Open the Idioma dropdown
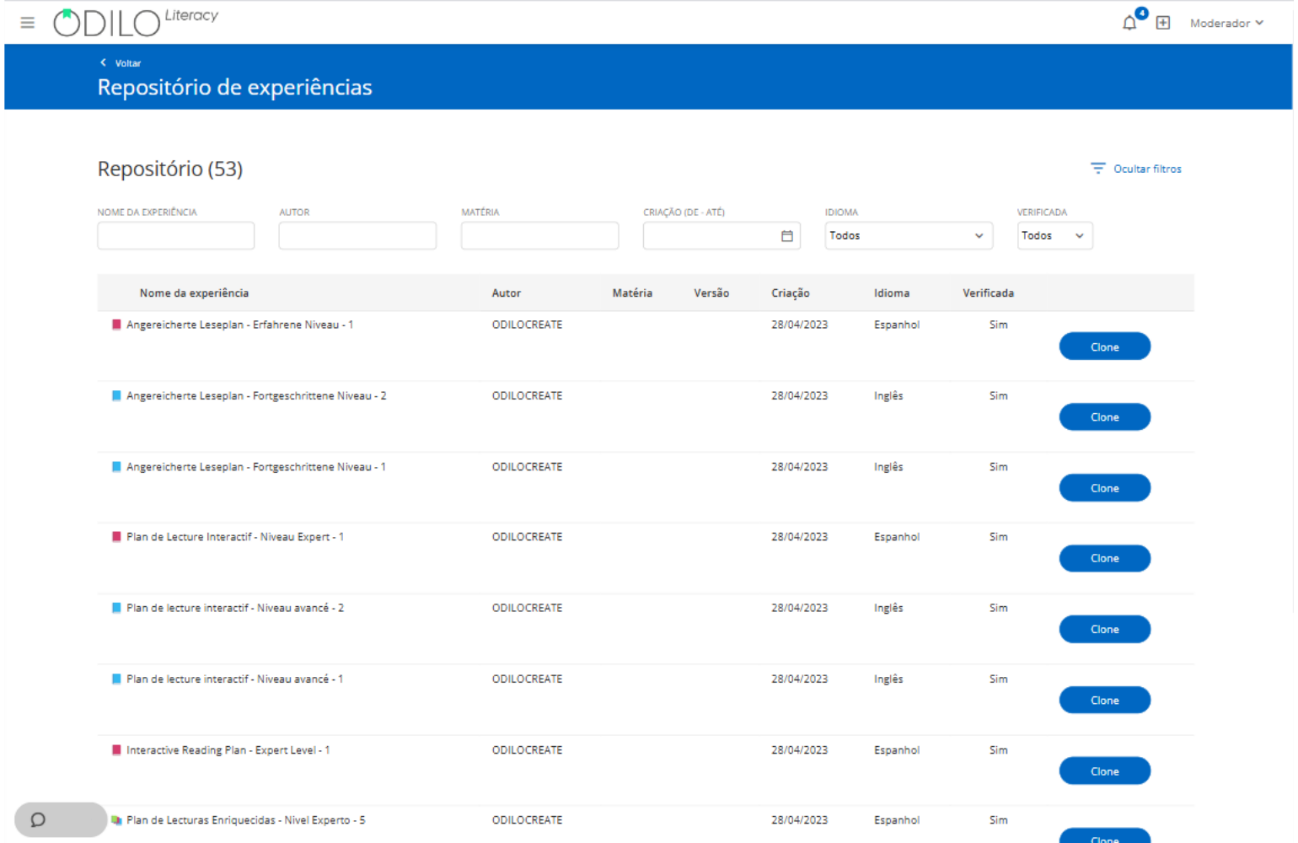 pos(909,236)
